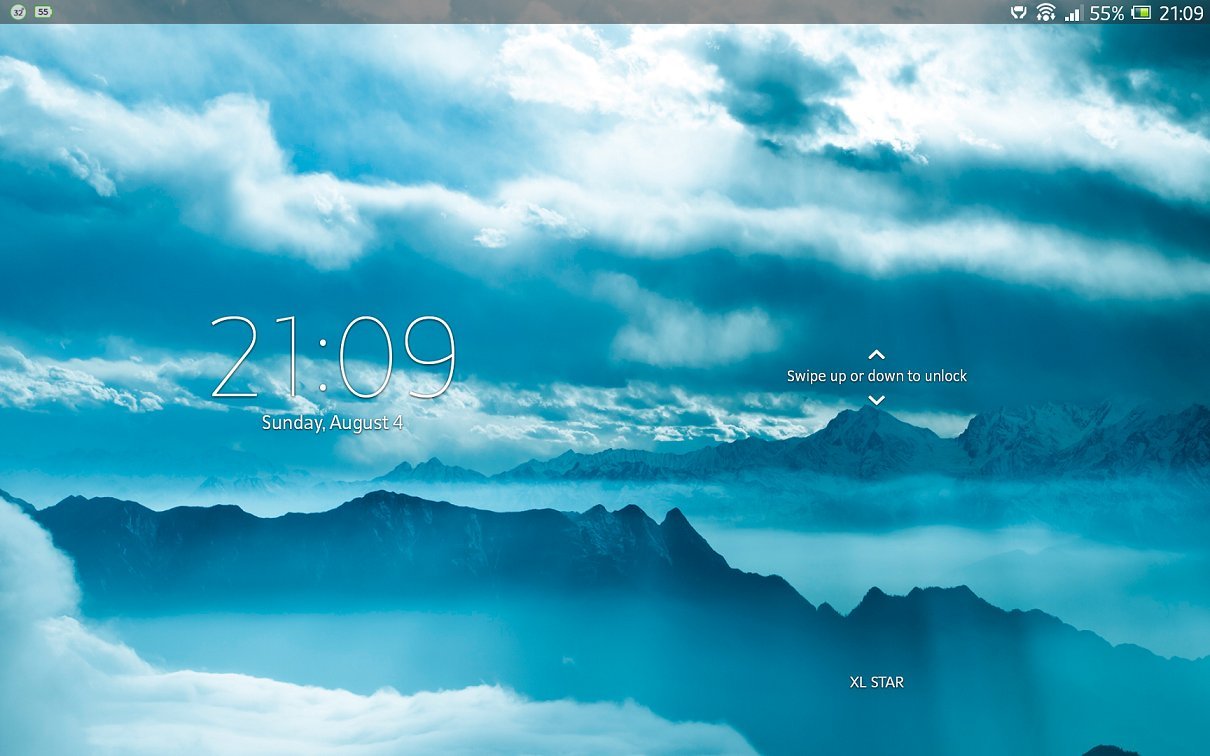Tap the large 21:09 lock screen clock

point(334,358)
